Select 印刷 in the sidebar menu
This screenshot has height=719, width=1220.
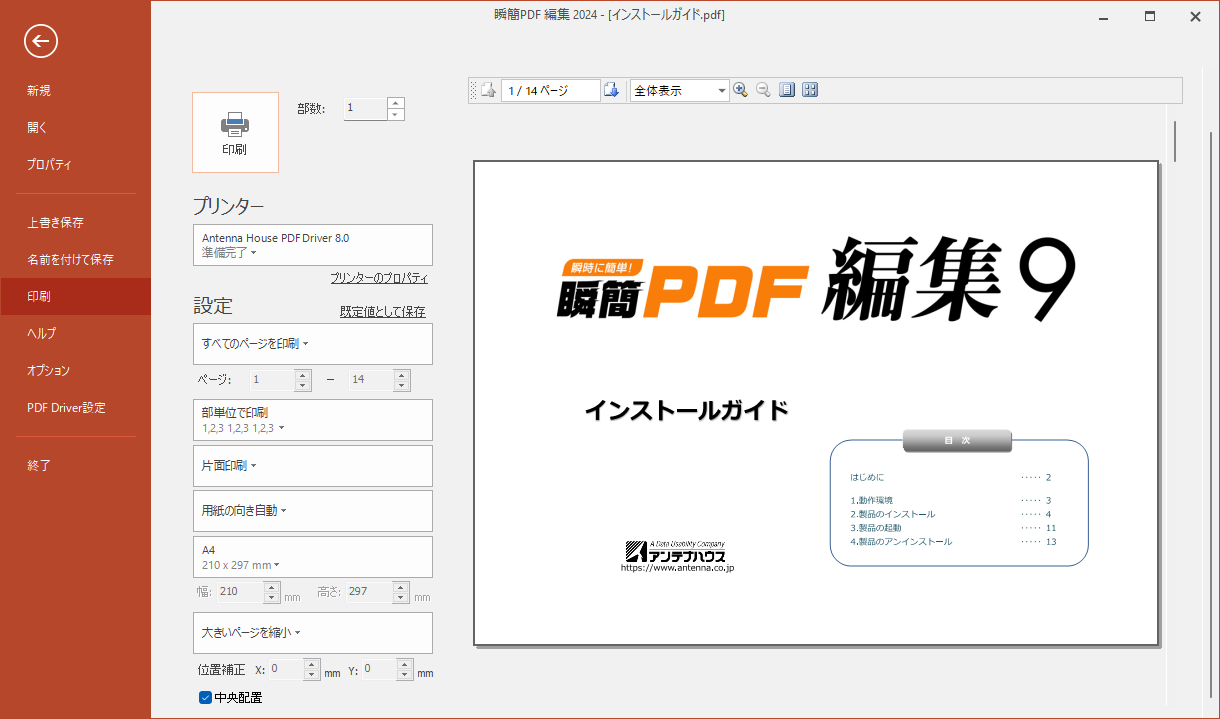(x=75, y=296)
